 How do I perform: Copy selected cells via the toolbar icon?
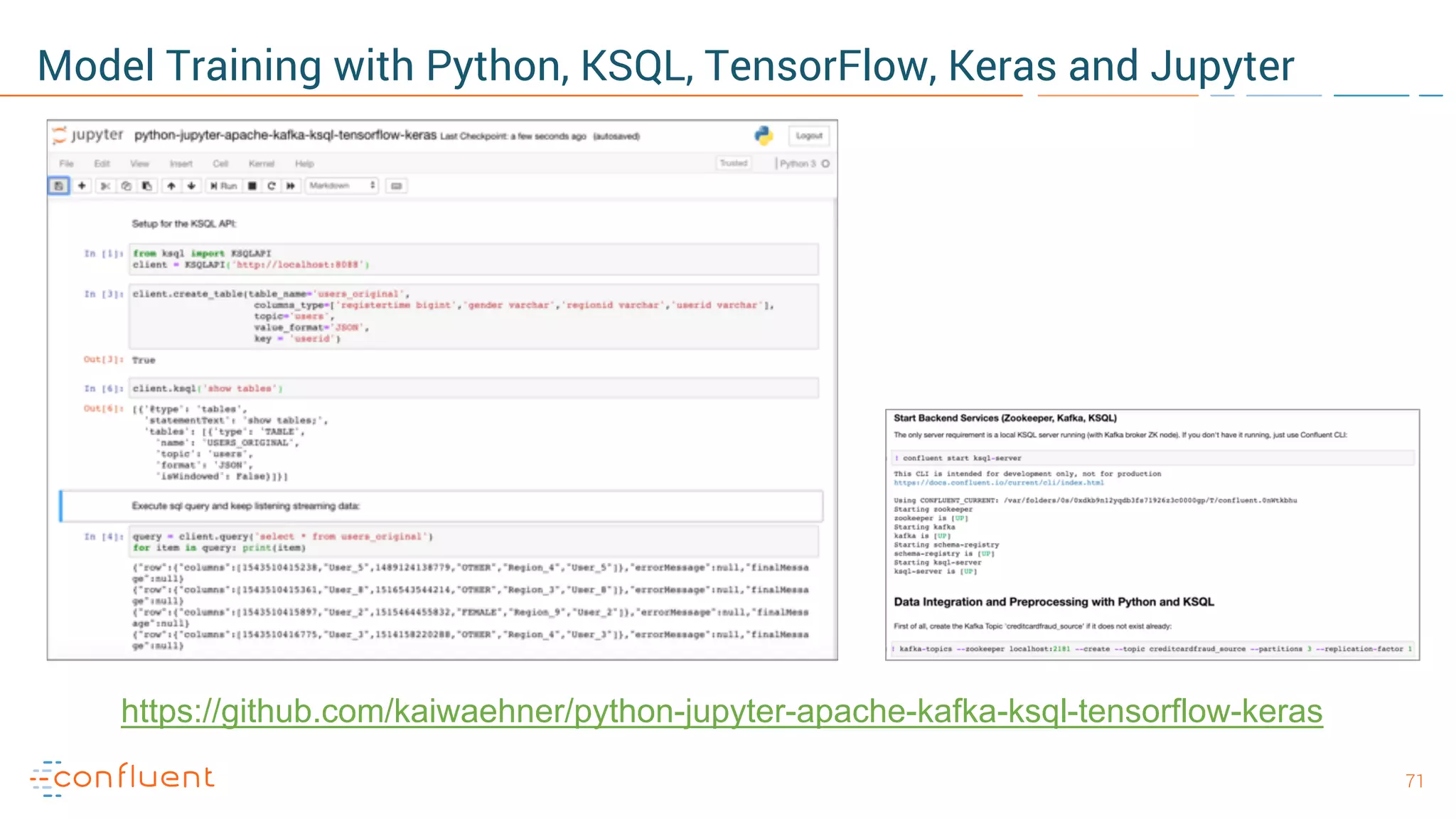(127, 186)
